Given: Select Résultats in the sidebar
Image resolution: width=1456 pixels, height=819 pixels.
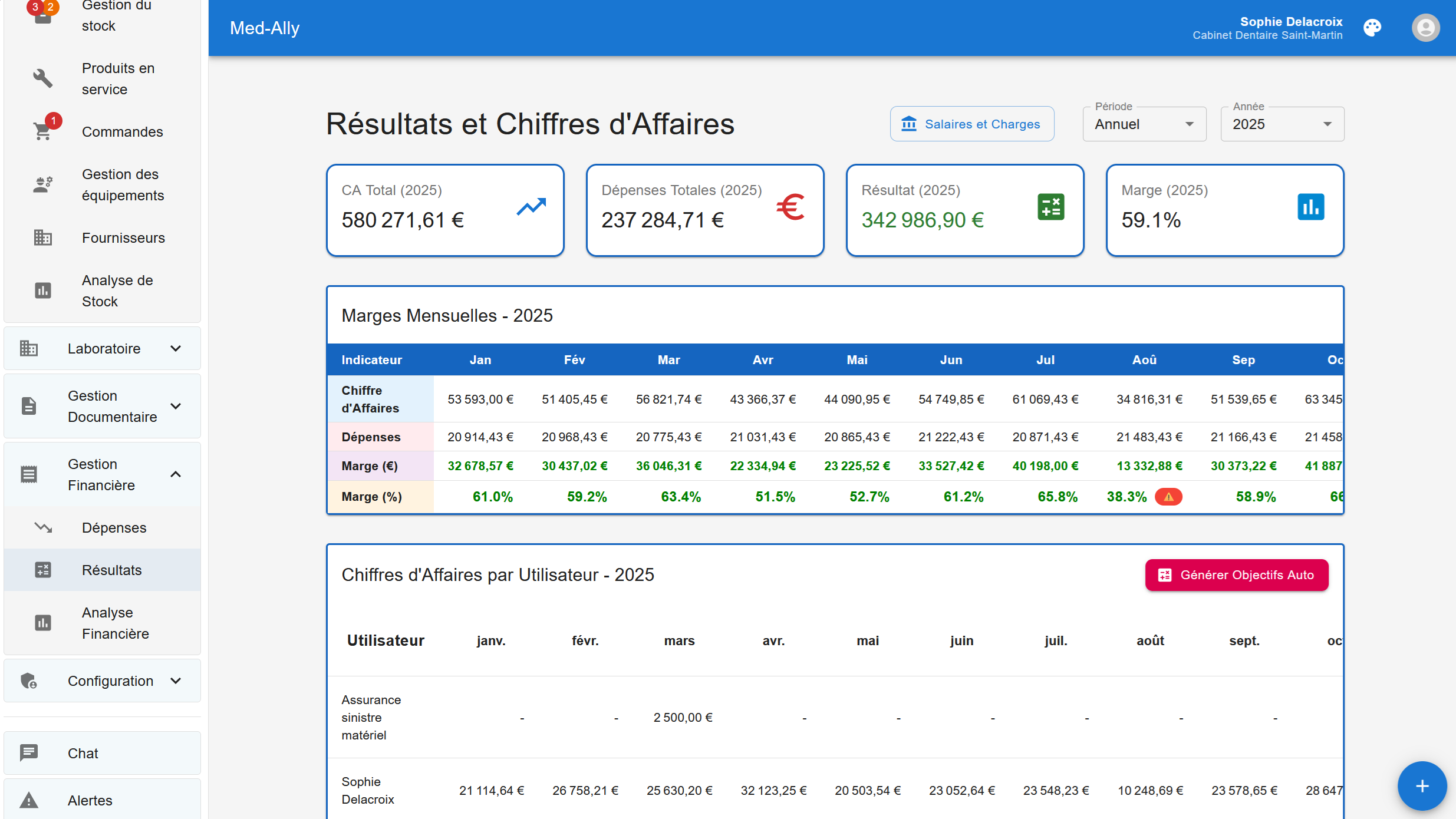Looking at the screenshot, I should pyautogui.click(x=103, y=570).
